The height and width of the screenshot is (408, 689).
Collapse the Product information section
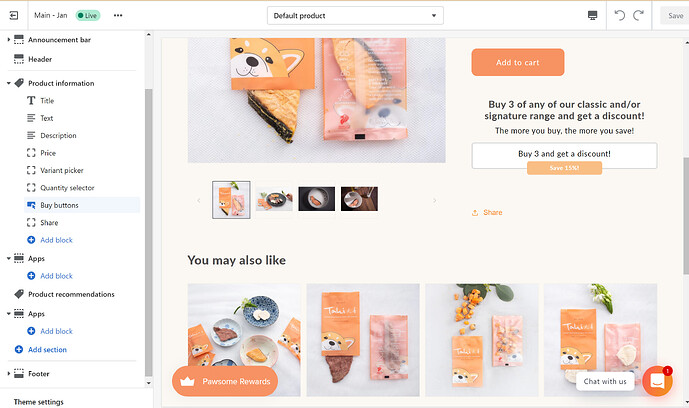[8, 83]
